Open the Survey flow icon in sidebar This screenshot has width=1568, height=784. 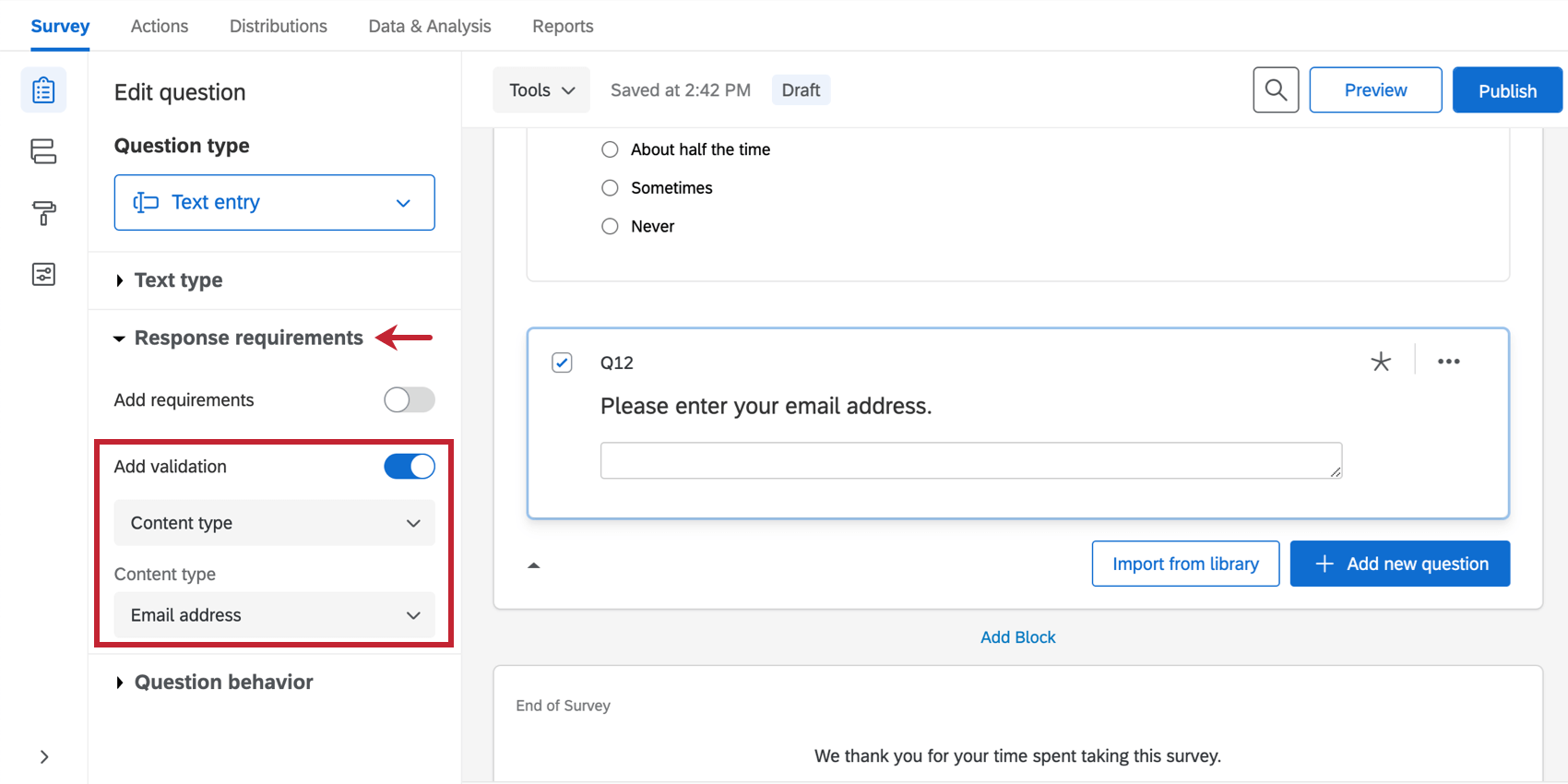pyautogui.click(x=43, y=151)
